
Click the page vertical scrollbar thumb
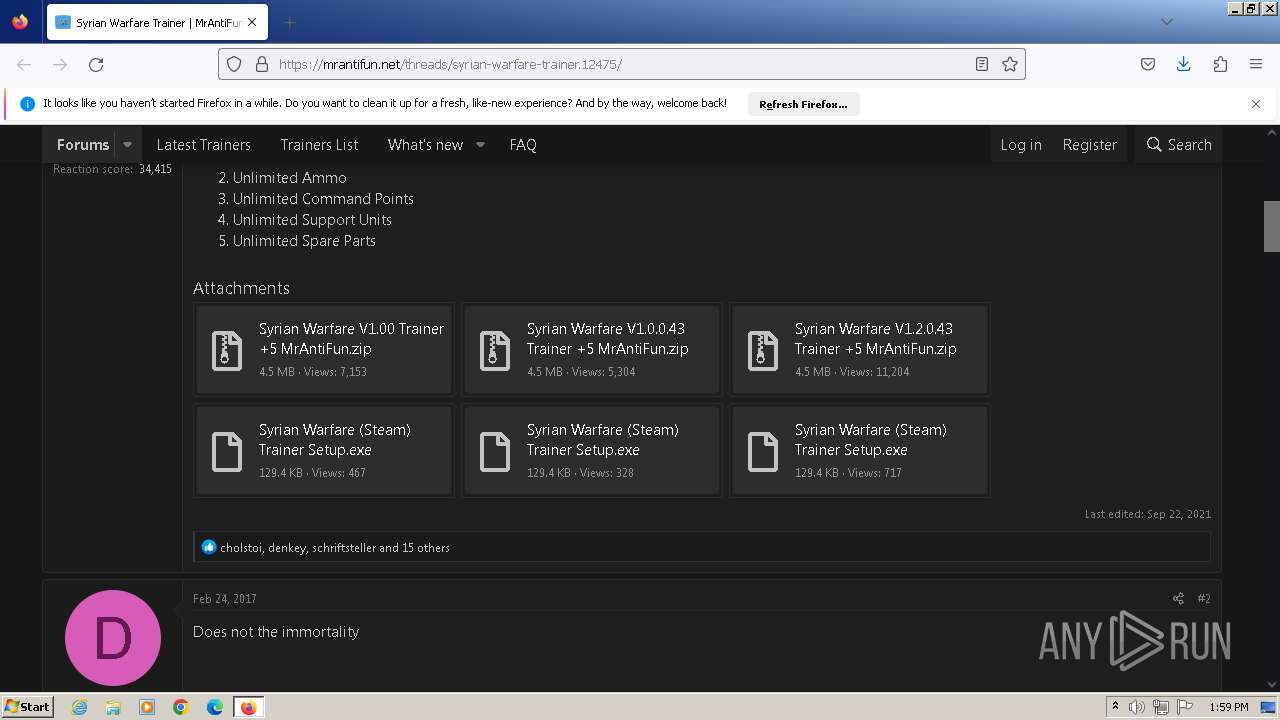pyautogui.click(x=1272, y=227)
